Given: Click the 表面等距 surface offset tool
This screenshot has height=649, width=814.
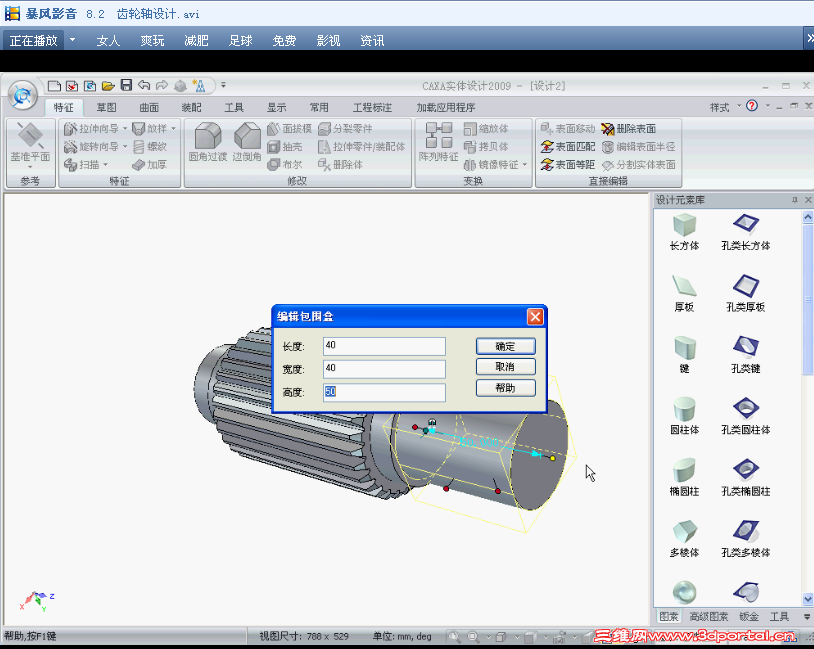Looking at the screenshot, I should pyautogui.click(x=567, y=165).
